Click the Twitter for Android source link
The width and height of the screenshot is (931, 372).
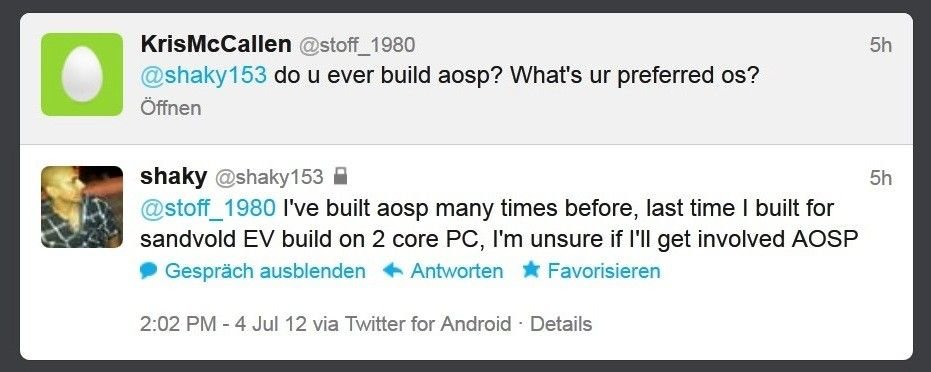(x=428, y=324)
